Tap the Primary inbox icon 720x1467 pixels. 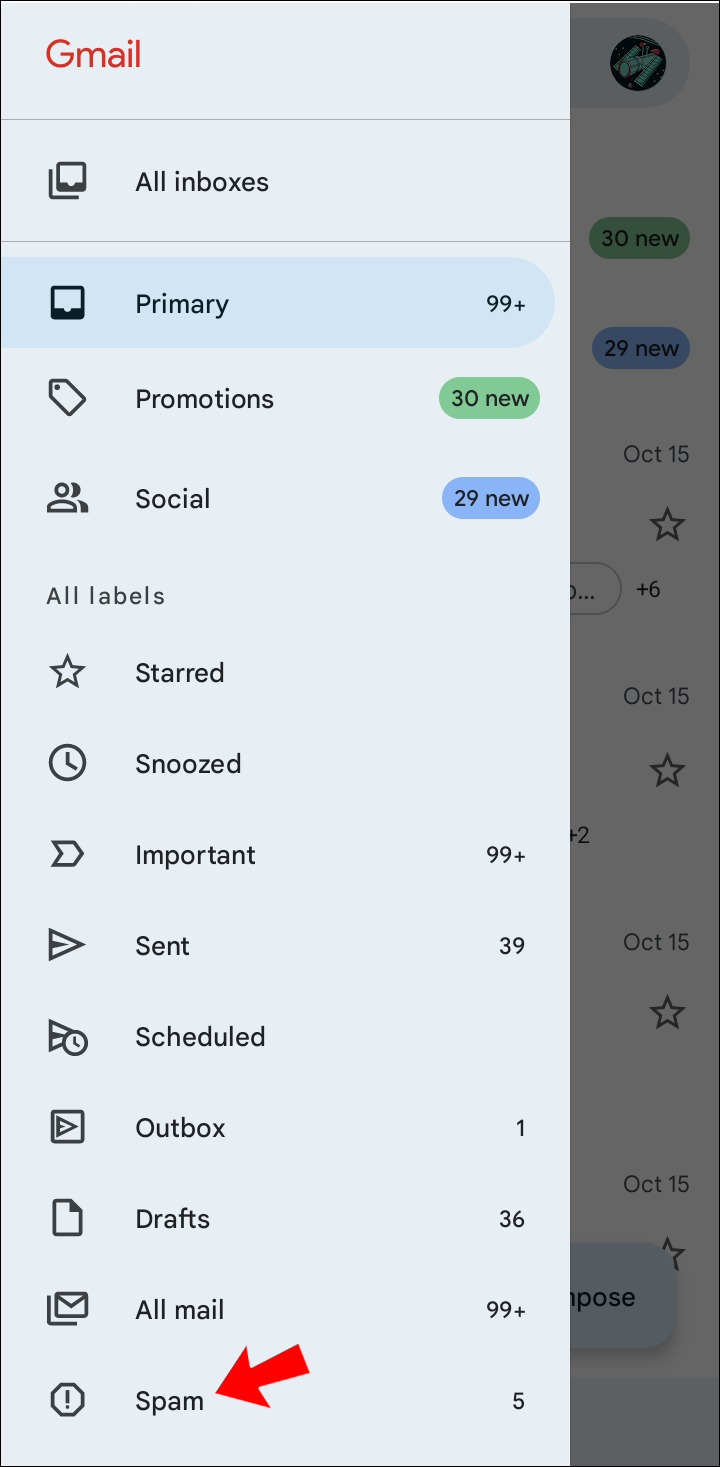click(68, 303)
